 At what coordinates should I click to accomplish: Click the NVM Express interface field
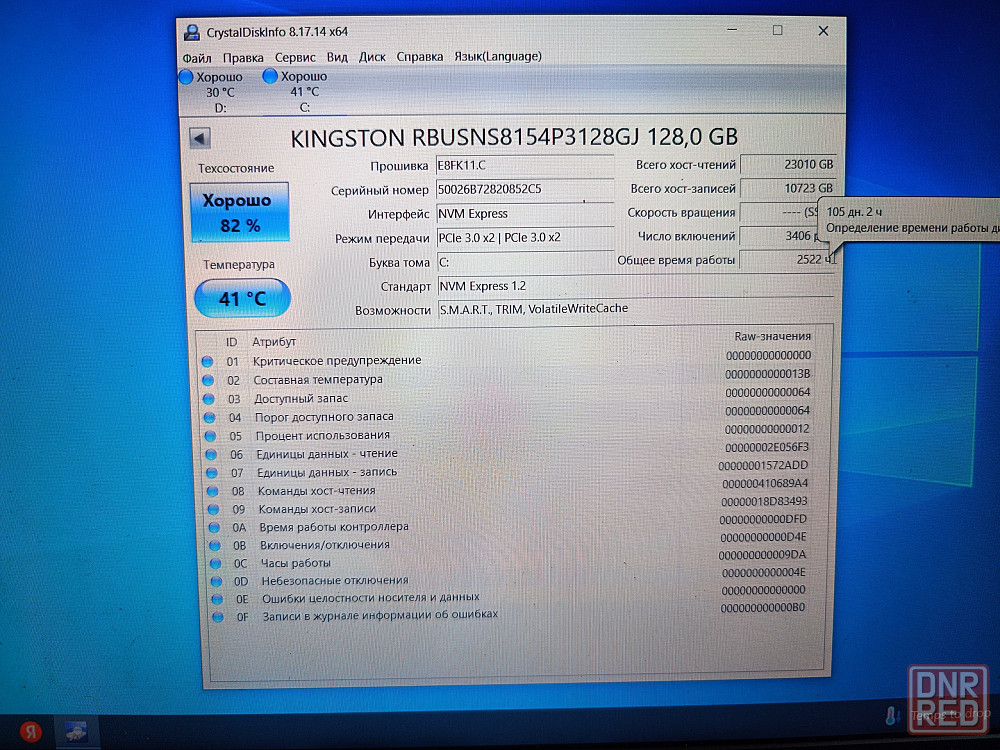(x=526, y=214)
